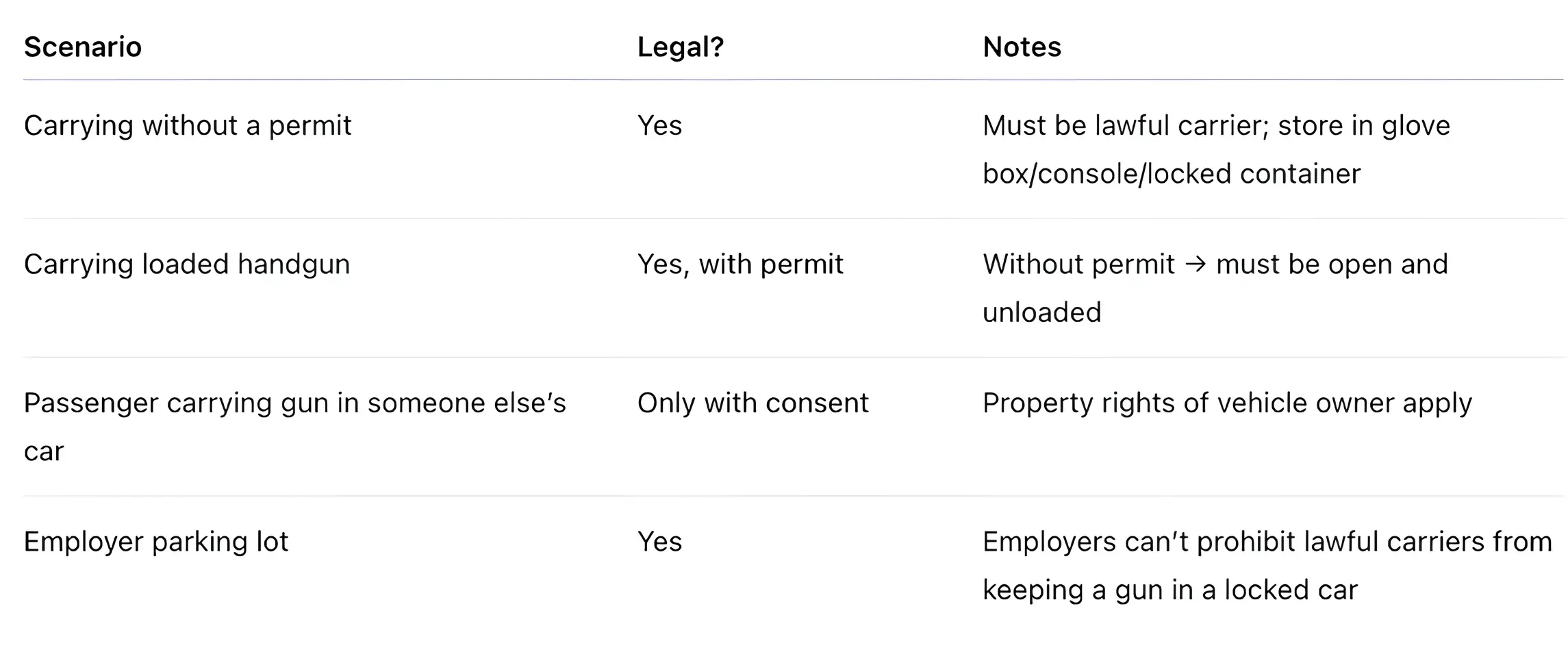Click the Notes column header

(1022, 47)
